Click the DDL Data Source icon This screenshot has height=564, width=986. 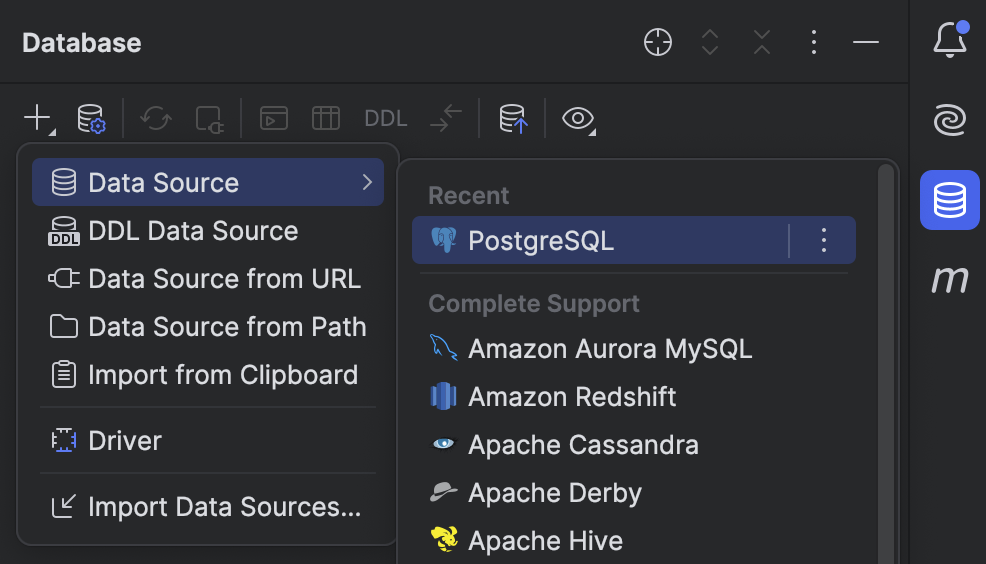(x=64, y=231)
